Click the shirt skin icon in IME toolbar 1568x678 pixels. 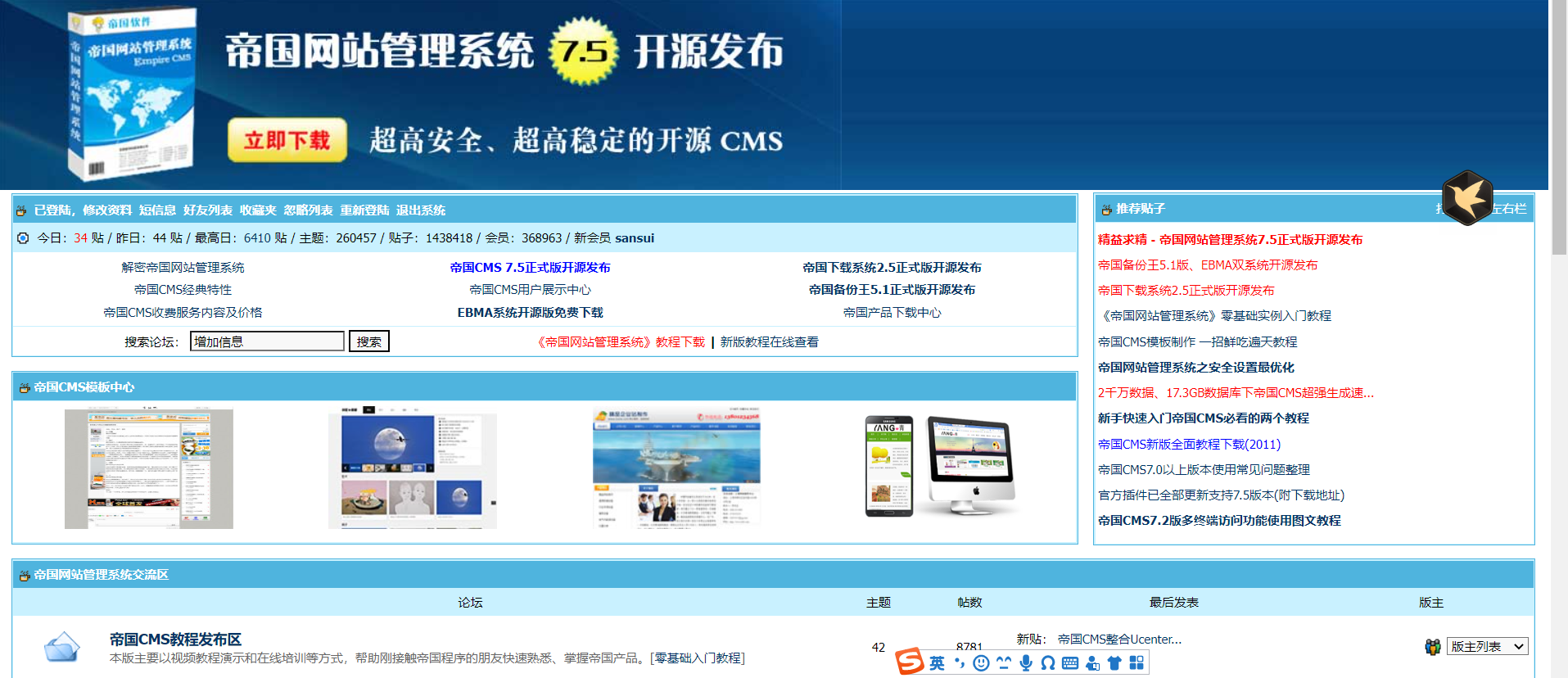pos(1114,663)
